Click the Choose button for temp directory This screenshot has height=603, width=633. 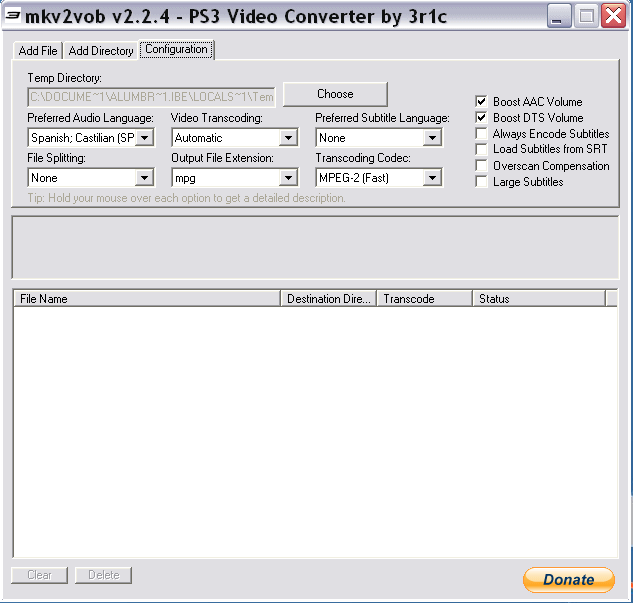point(335,94)
